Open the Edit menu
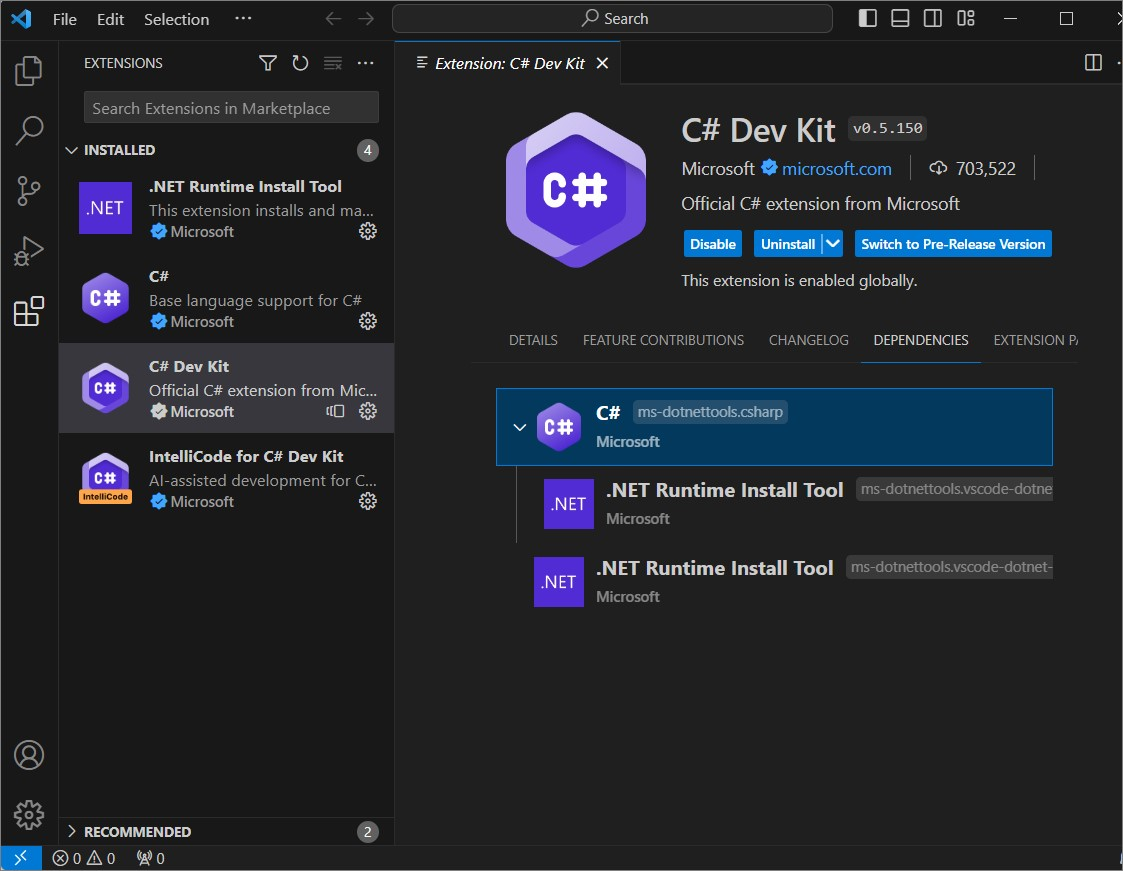The image size is (1123, 871). click(110, 19)
